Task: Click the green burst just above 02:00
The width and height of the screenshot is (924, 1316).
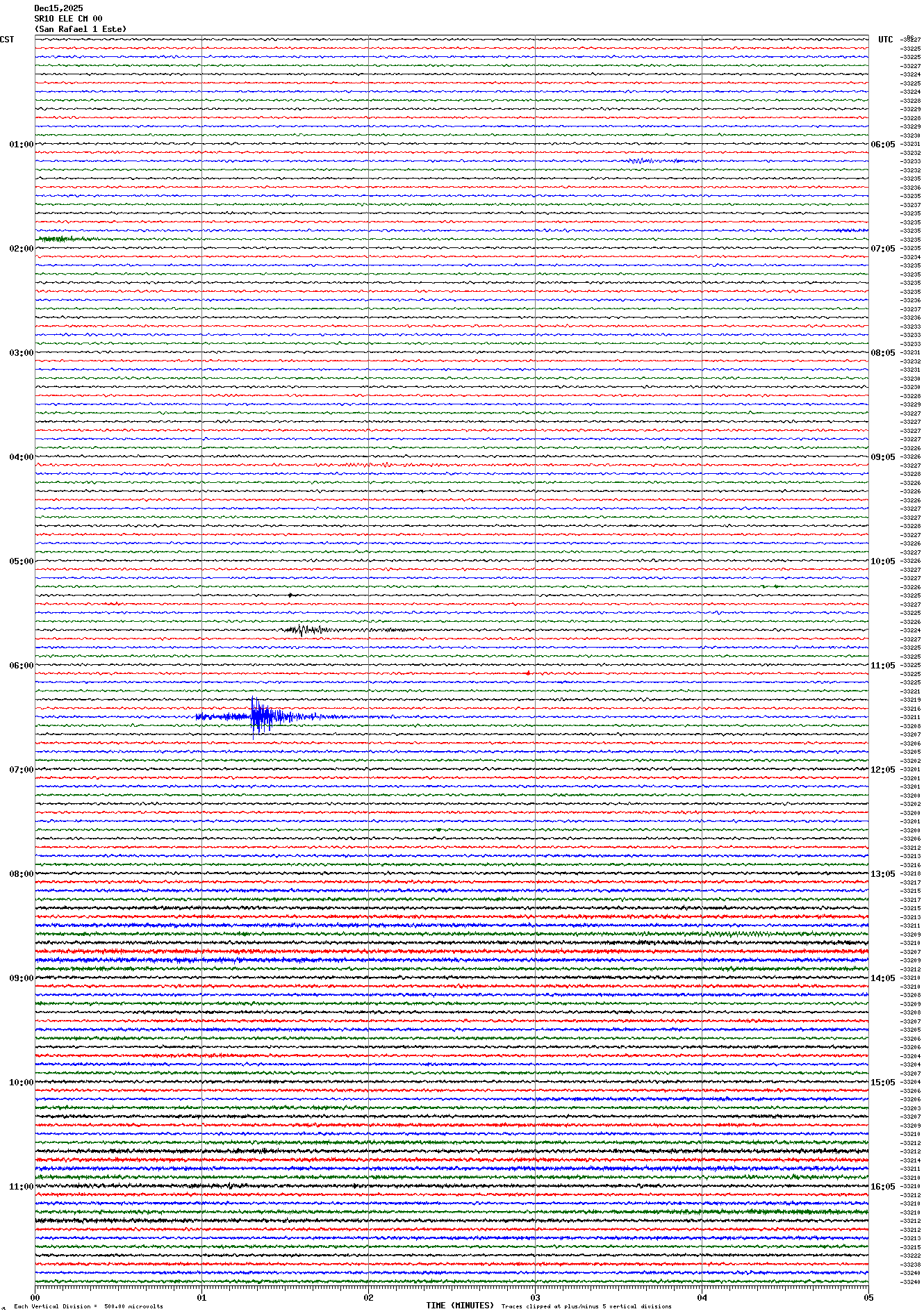Action: (x=59, y=239)
